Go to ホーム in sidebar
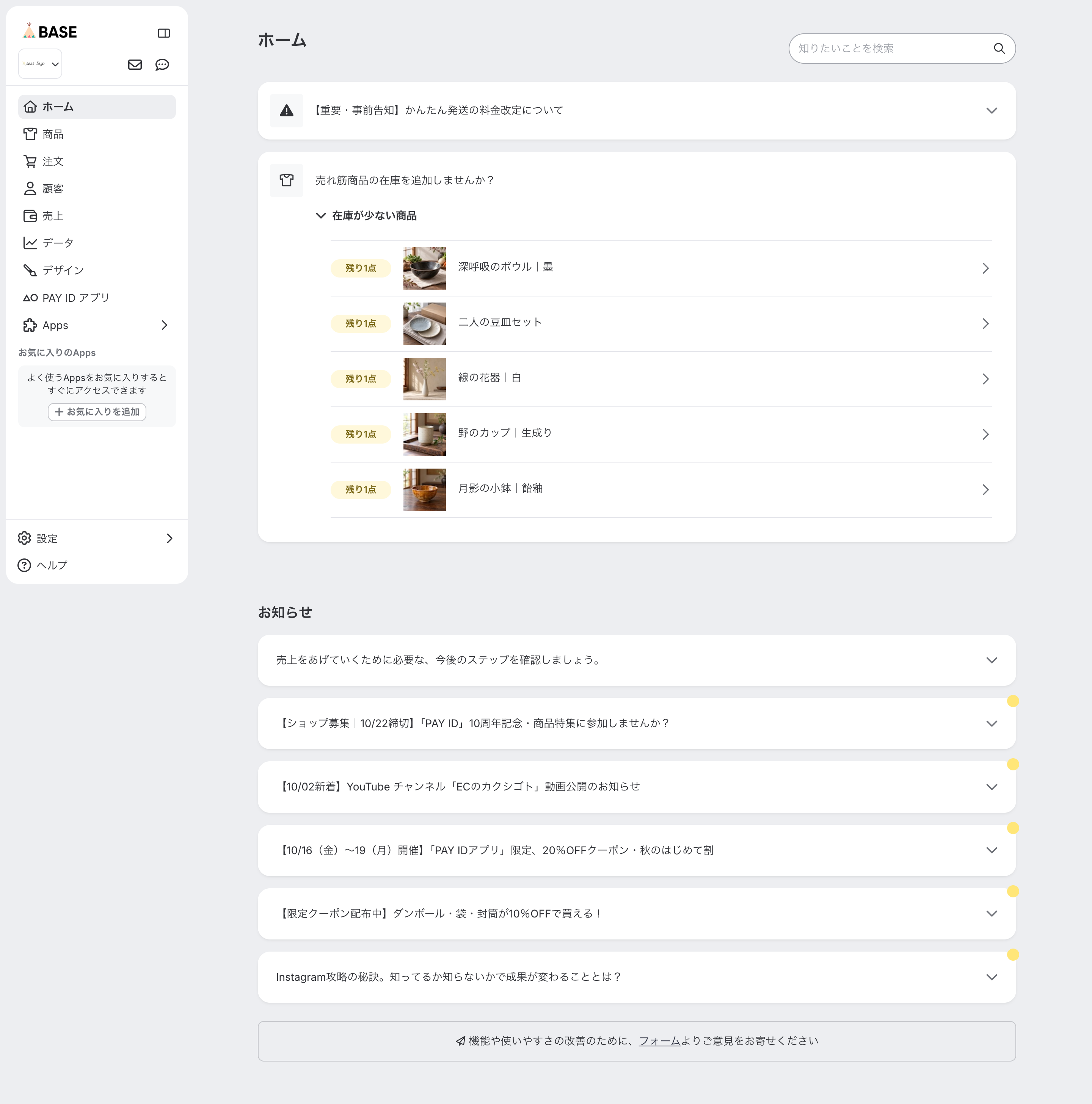The image size is (1092, 1104). (97, 107)
